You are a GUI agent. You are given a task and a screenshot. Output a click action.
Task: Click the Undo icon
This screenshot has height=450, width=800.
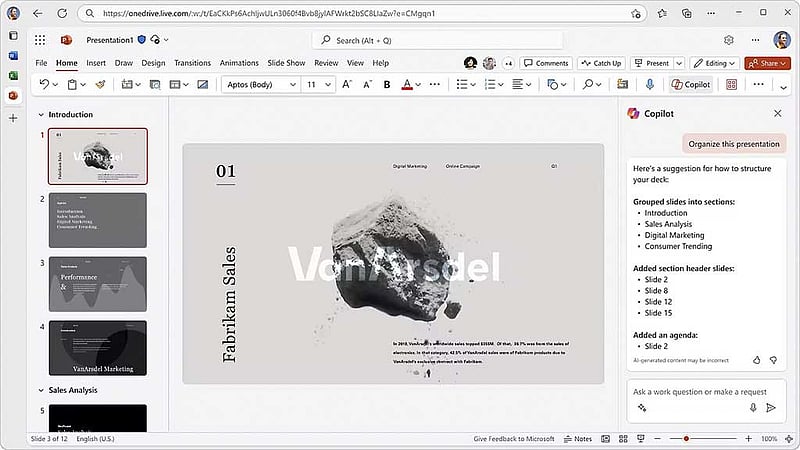click(x=44, y=84)
